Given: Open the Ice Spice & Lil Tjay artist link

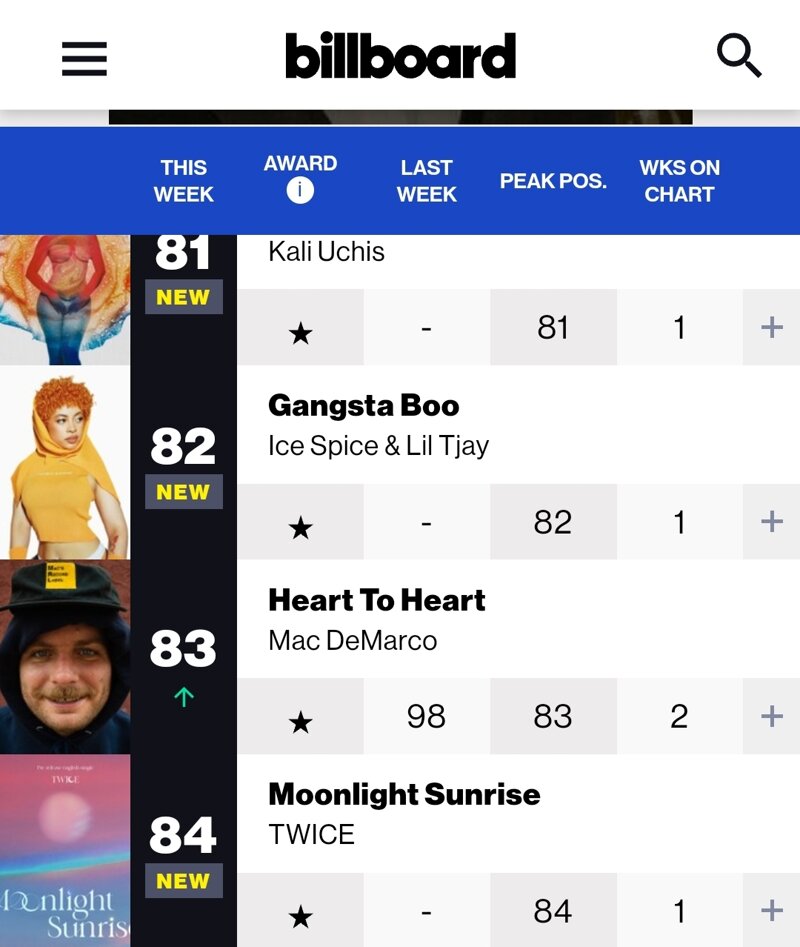Looking at the screenshot, I should coord(379,446).
